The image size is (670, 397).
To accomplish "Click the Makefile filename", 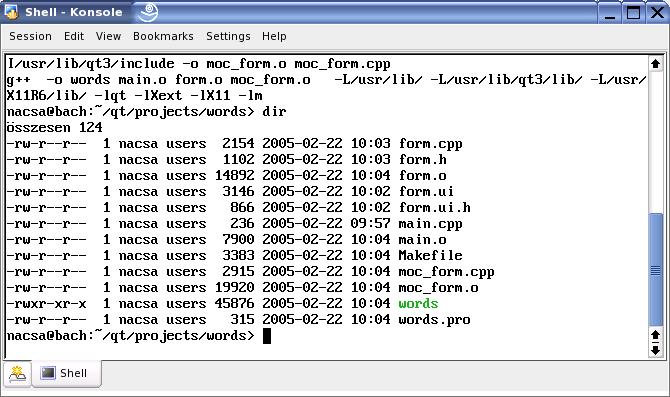I will (431, 256).
